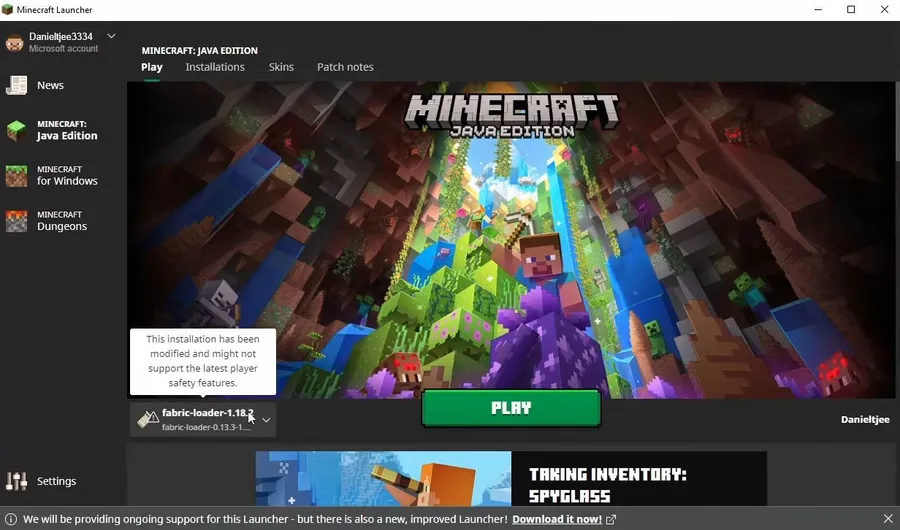
Task: Click external link icon beside Download it now
Action: pyautogui.click(x=611, y=520)
